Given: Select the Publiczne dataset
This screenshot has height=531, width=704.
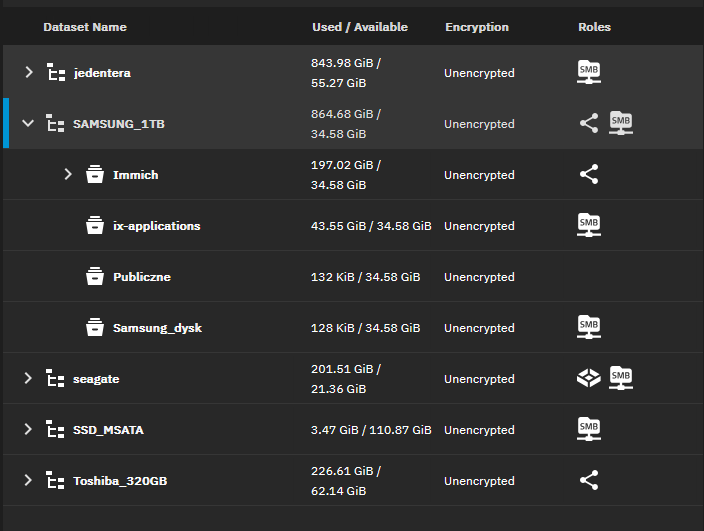Looking at the screenshot, I should 141,277.
